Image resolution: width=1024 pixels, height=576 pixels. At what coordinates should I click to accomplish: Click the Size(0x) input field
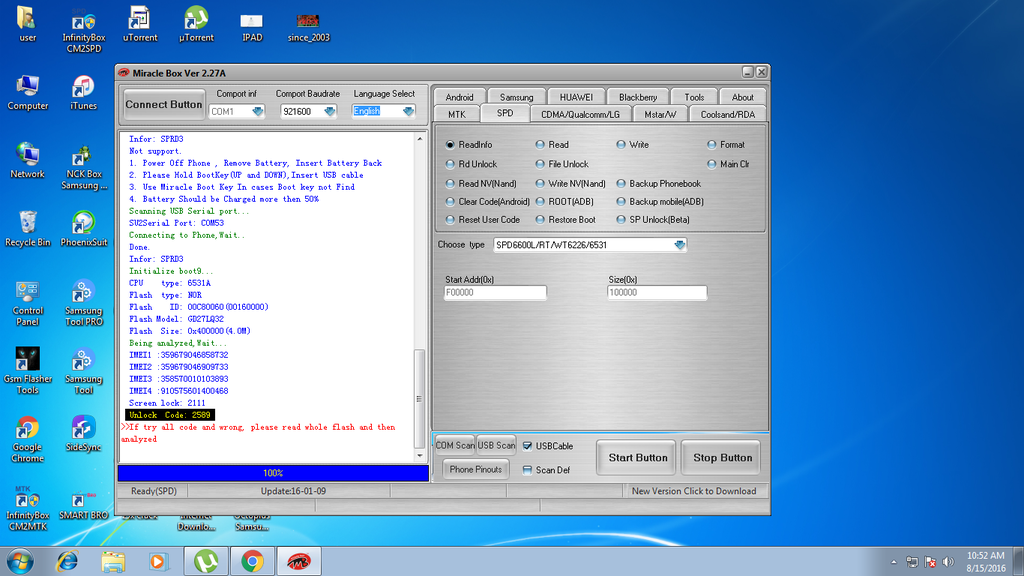coord(657,293)
